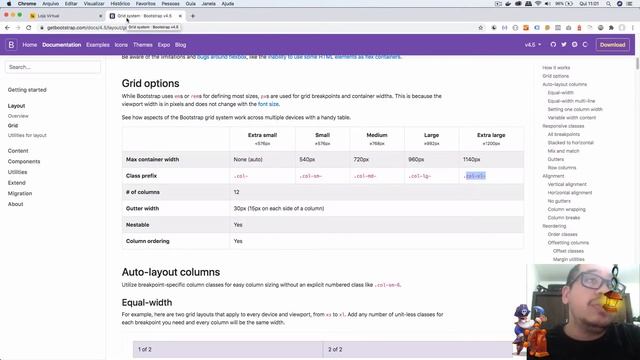Open Overview under Layout
The height and width of the screenshot is (360, 640).
[18, 116]
